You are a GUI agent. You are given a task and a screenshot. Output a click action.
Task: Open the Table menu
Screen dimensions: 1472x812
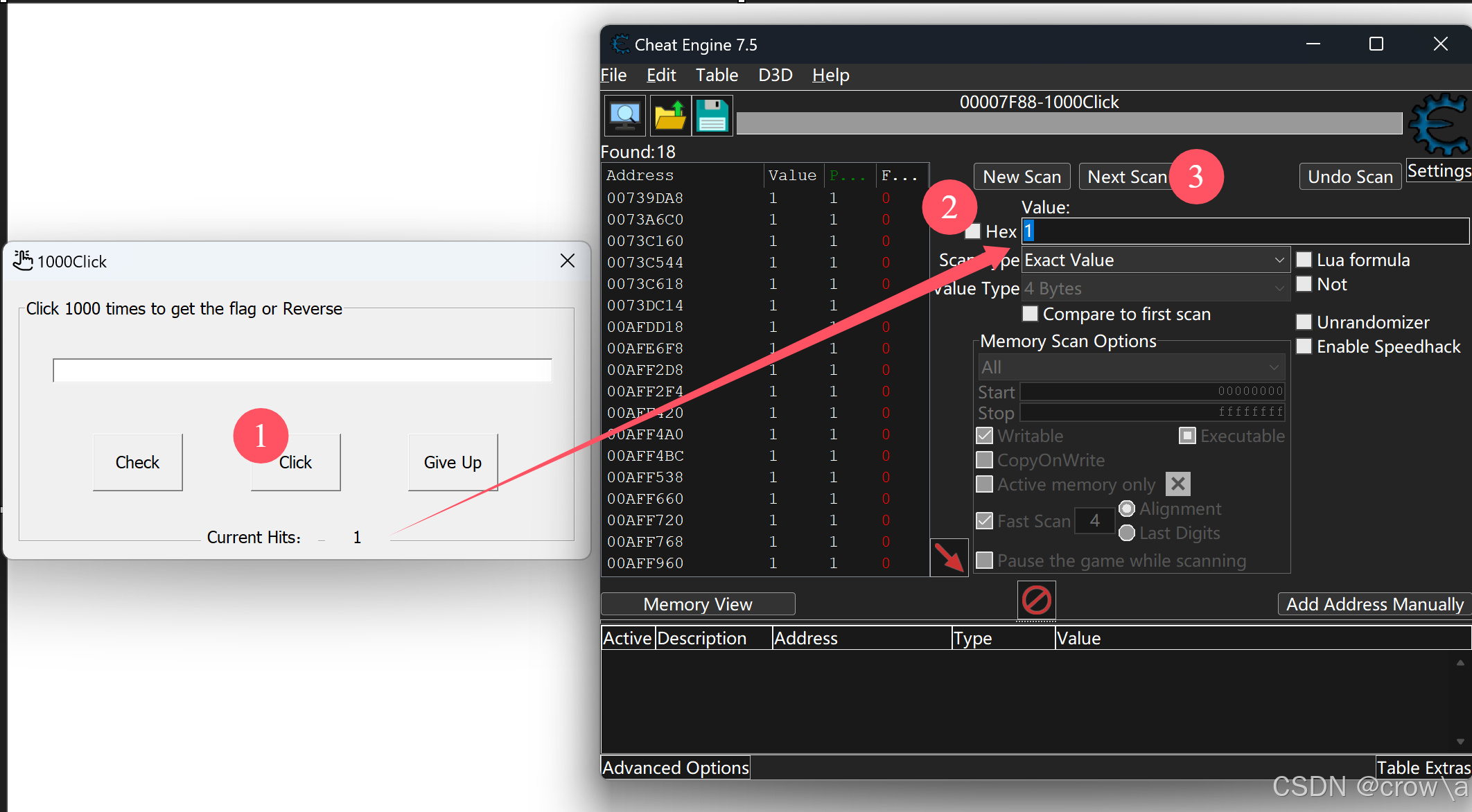pyautogui.click(x=716, y=75)
